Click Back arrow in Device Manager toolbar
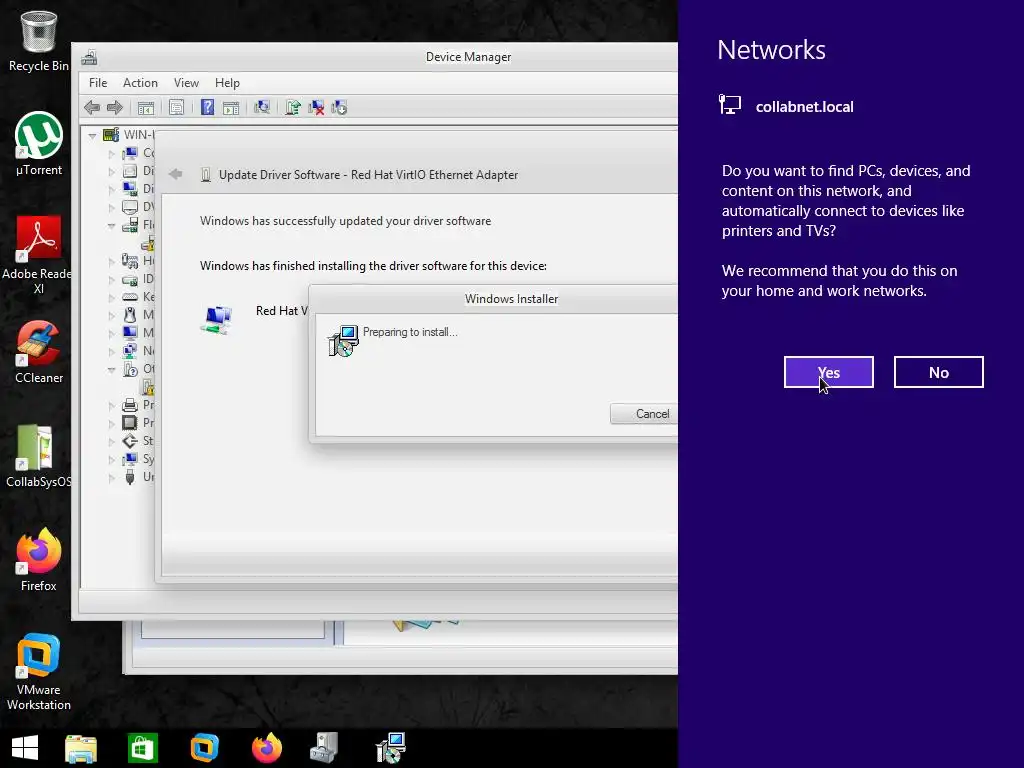 pos(92,108)
